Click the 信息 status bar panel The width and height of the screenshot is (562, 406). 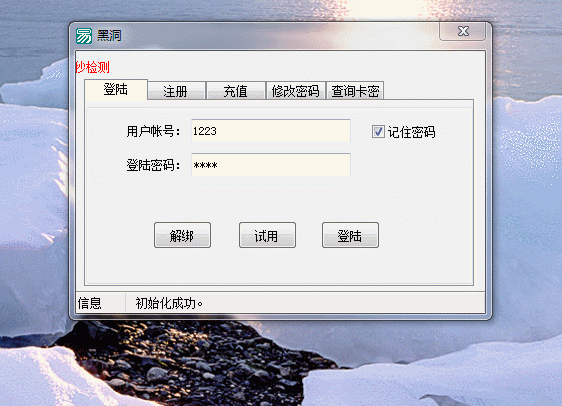(x=101, y=303)
